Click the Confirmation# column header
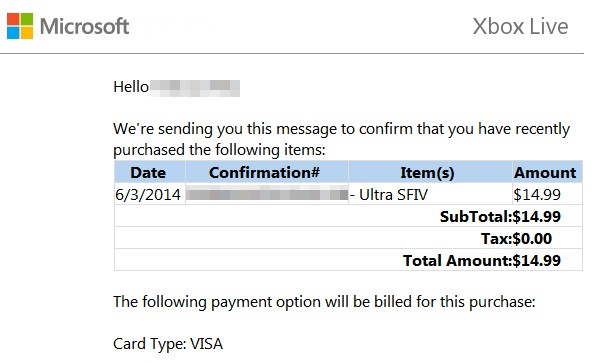The image size is (597, 363). 265,173
